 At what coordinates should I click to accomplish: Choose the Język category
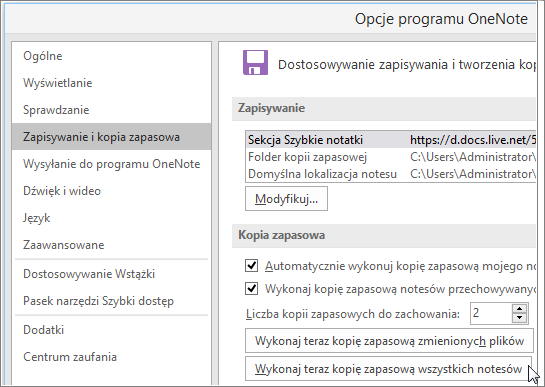point(111,218)
